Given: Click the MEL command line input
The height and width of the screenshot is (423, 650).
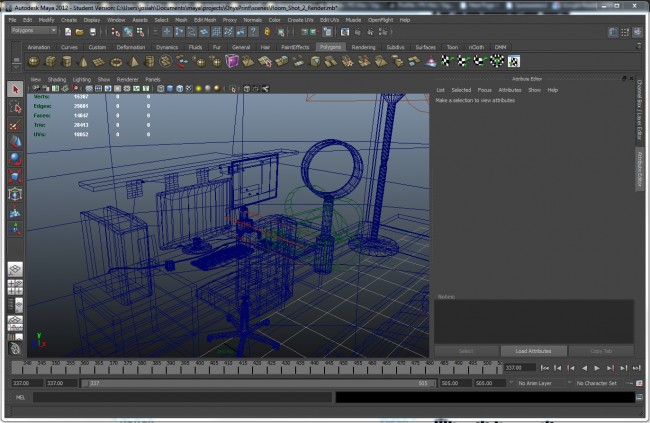Looking at the screenshot, I should [x=182, y=397].
